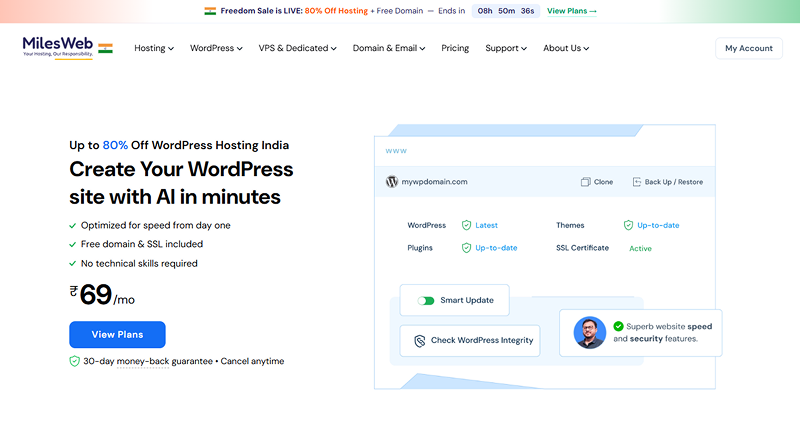Click the shield icon beside Themes Up-to-date
The image size is (800, 445).
(x=628, y=225)
